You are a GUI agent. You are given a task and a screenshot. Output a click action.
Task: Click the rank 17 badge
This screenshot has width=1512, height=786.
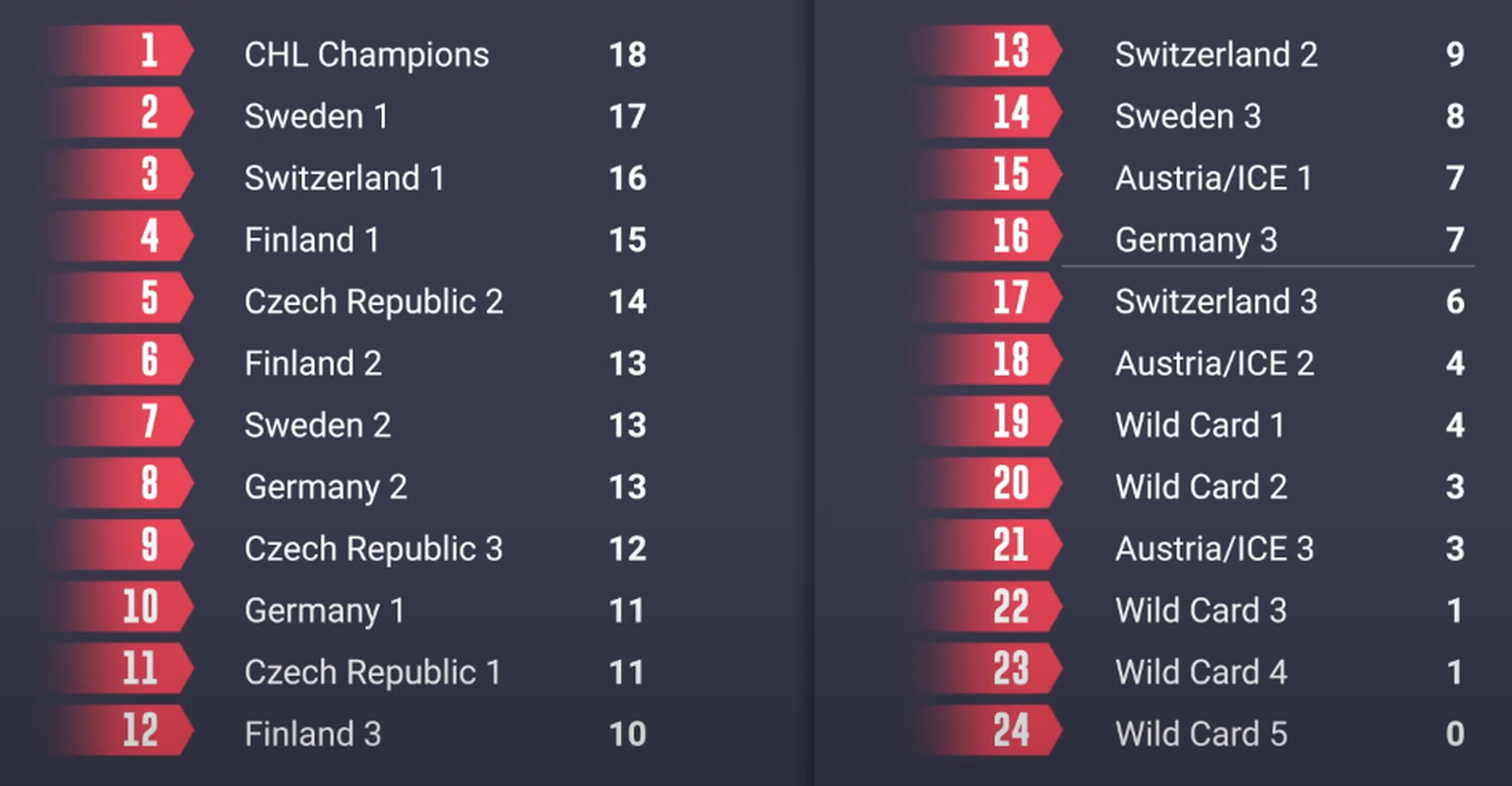(1010, 298)
